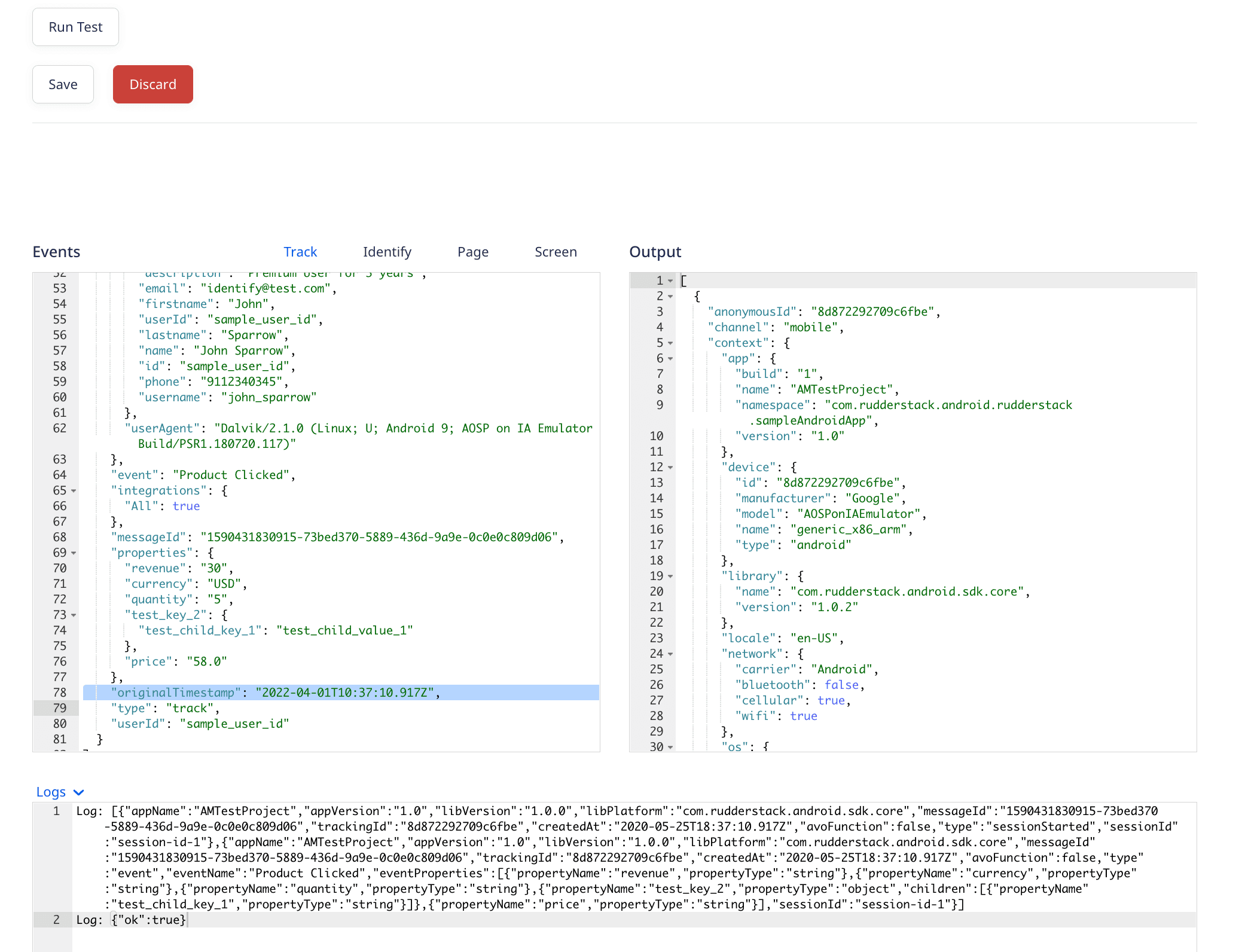This screenshot has height=952, width=1245.
Task: Click the red Discard button
Action: [x=152, y=84]
